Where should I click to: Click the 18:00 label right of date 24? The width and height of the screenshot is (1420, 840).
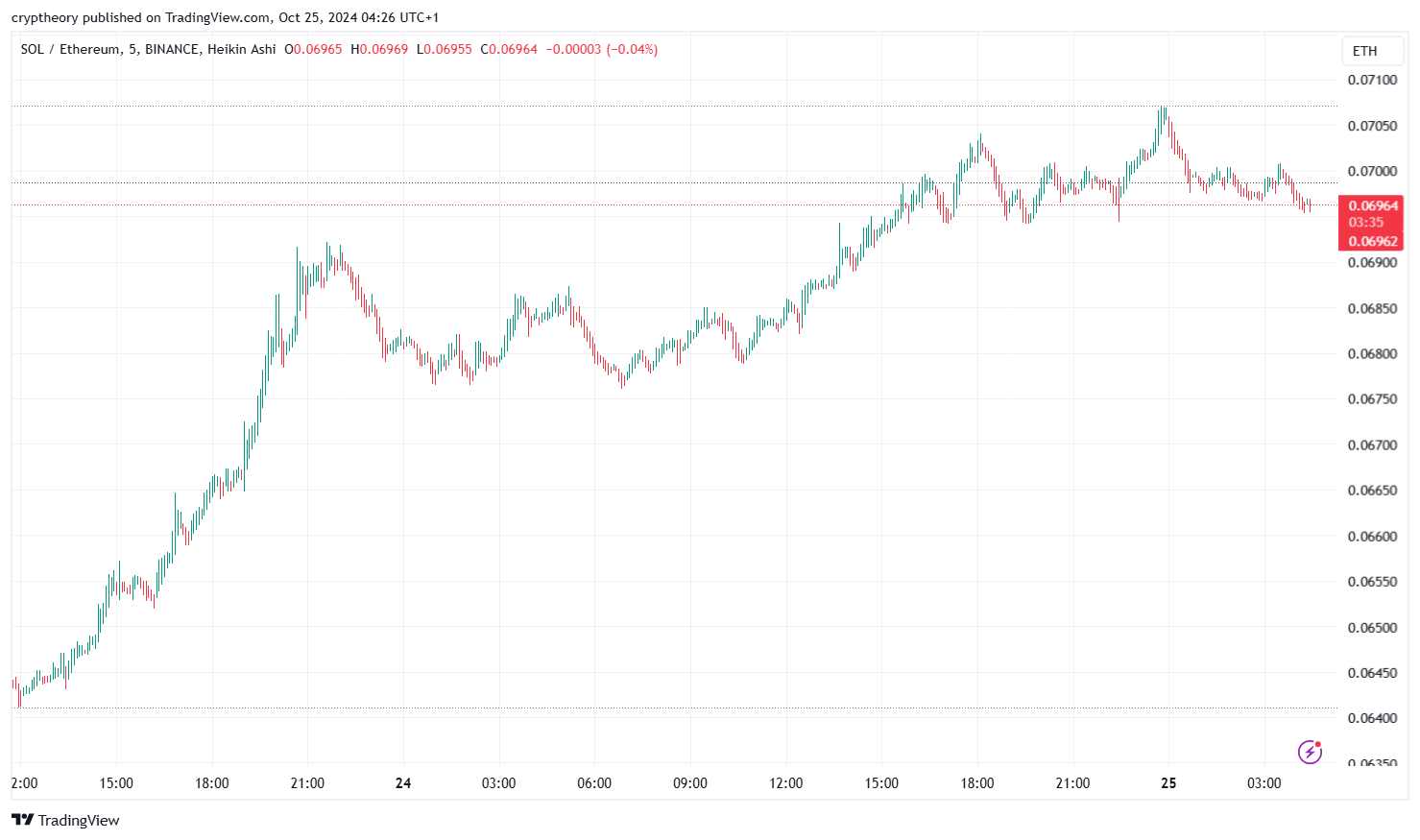click(977, 783)
